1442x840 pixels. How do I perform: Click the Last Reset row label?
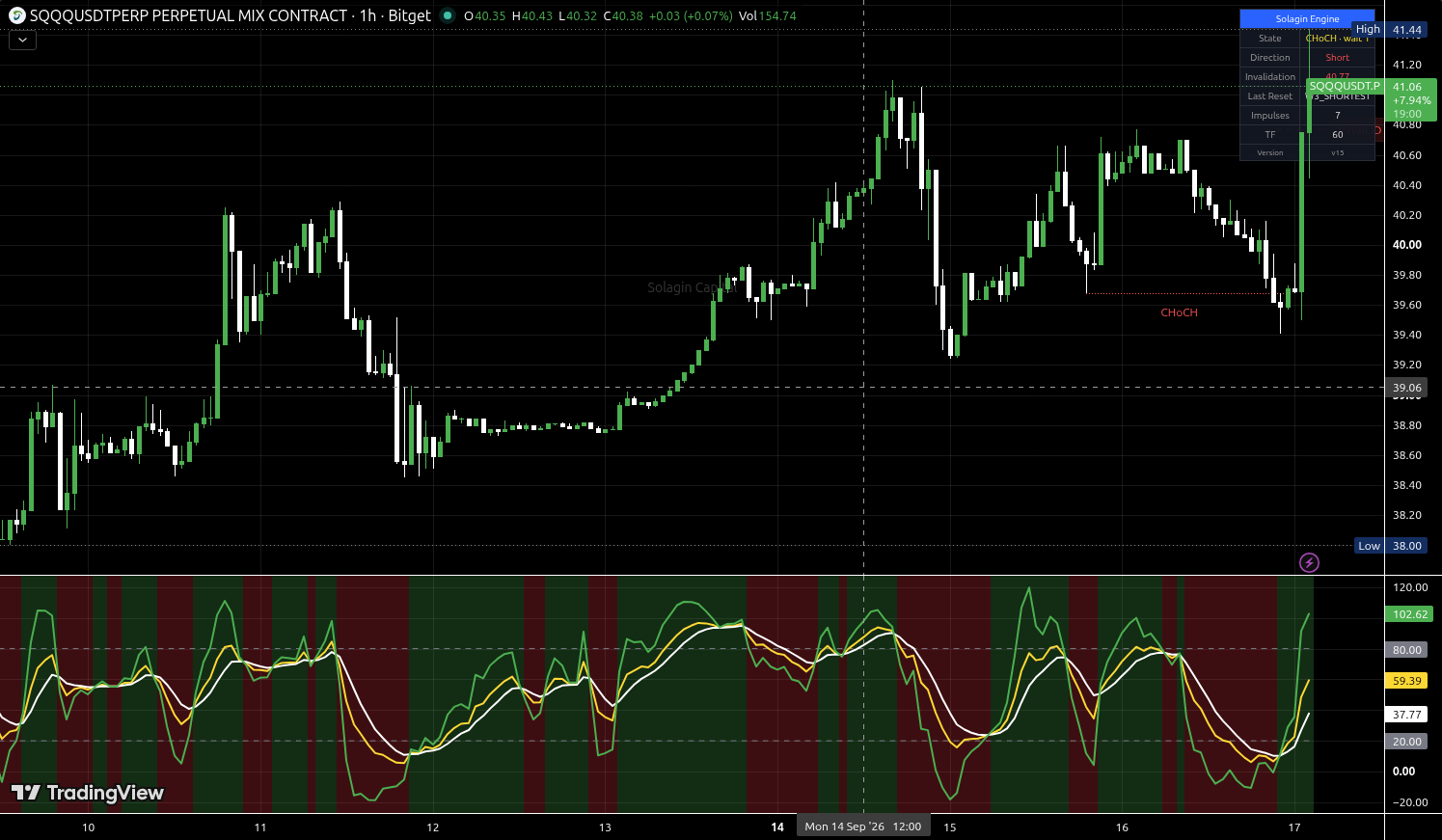pyautogui.click(x=1270, y=96)
